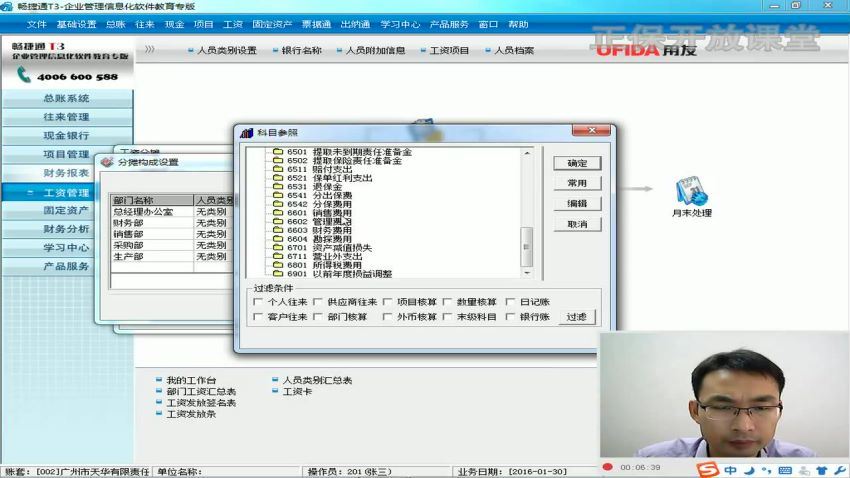Image resolution: width=850 pixels, height=478 pixels.
Task: Click folder icon of 6501 提取未到期责任准备金
Action: click(278, 152)
